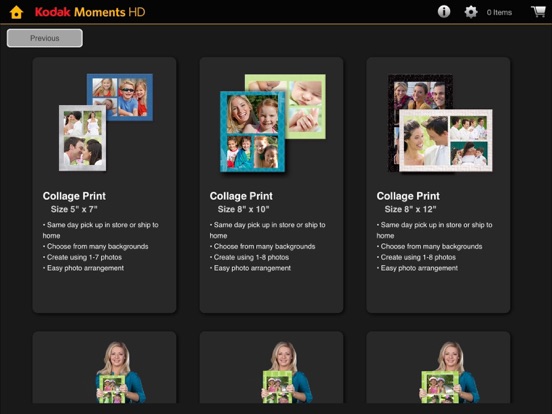The height and width of the screenshot is (414, 552).
Task: Select the 5" x 7" Collage Print thumbnail
Action: pos(106,122)
